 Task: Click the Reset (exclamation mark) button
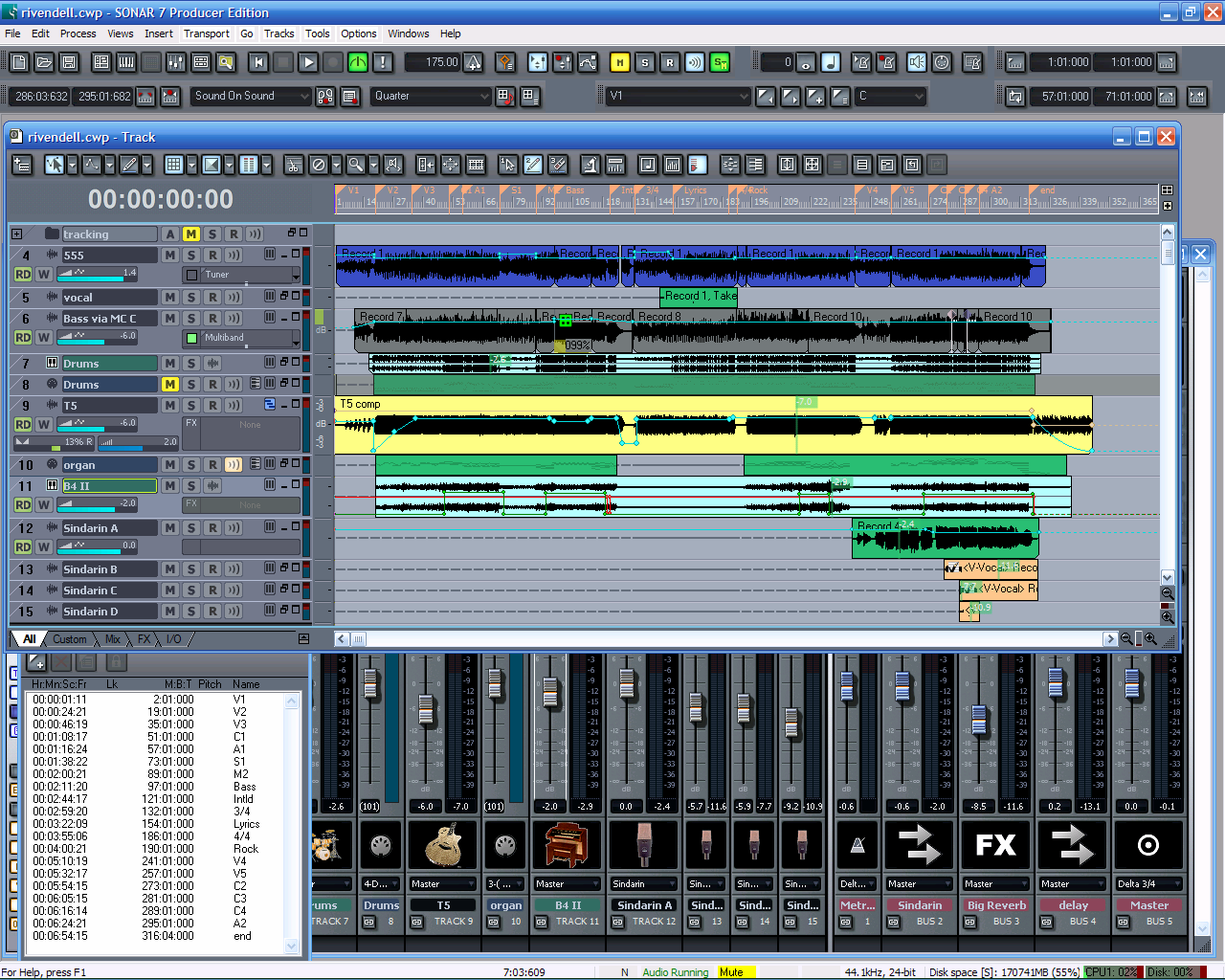point(383,62)
